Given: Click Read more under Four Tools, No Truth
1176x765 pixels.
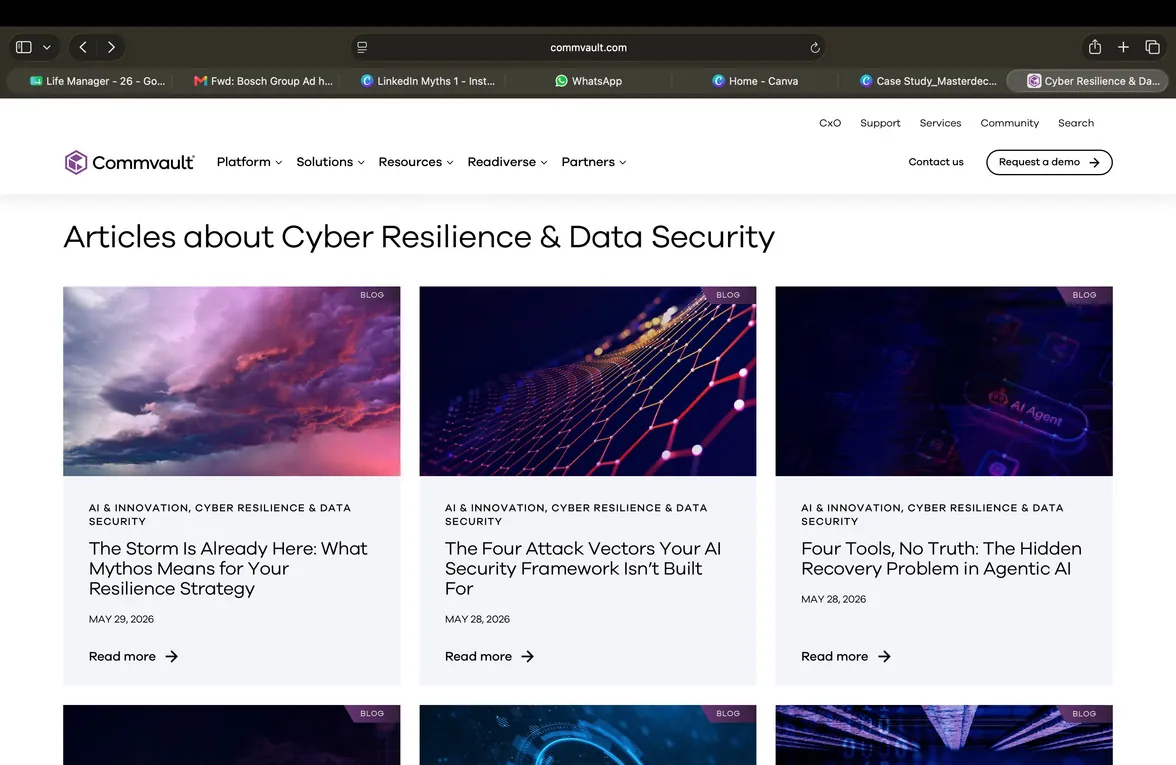Looking at the screenshot, I should [x=846, y=656].
